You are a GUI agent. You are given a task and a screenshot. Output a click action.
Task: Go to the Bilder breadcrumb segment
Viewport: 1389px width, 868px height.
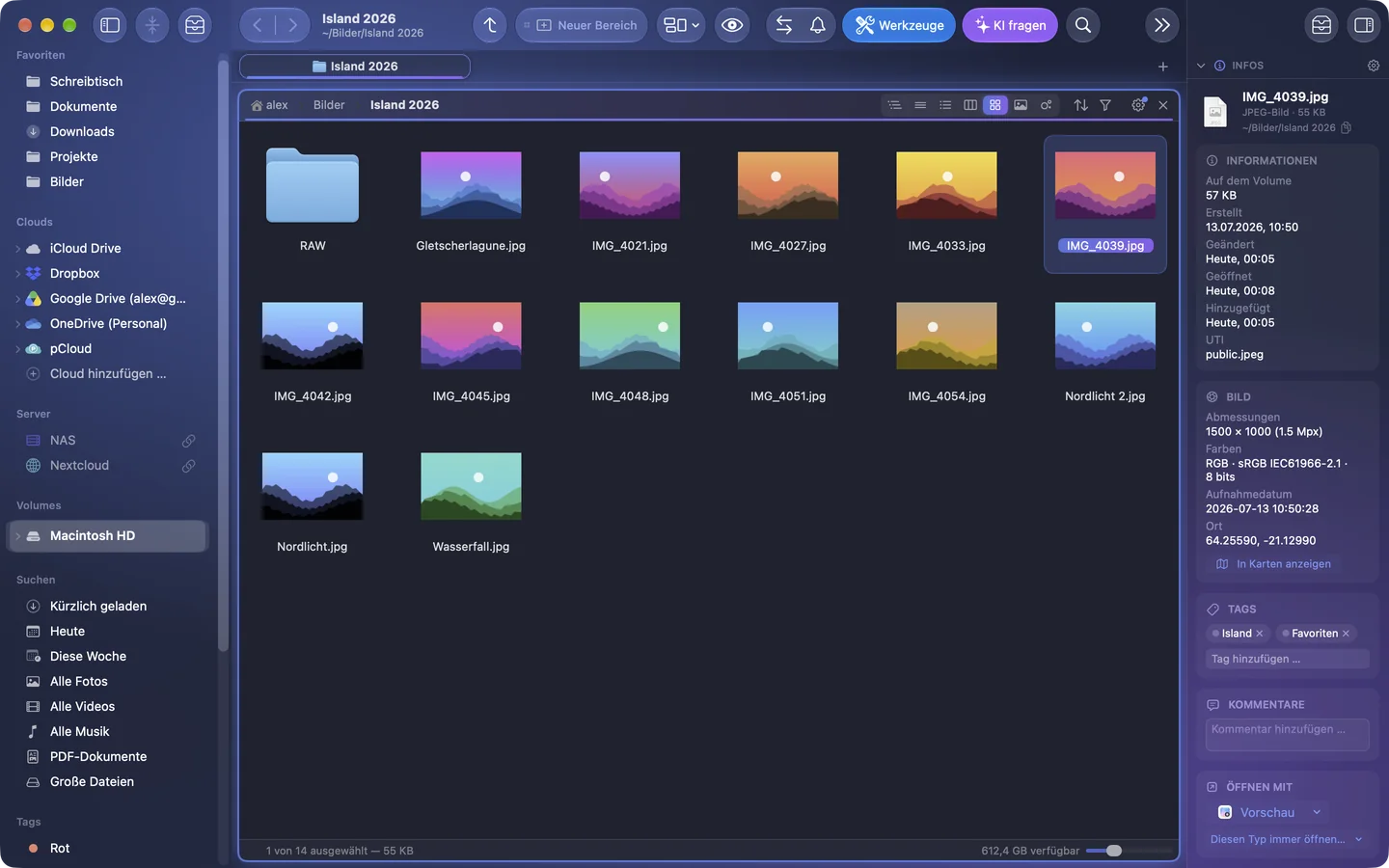(x=329, y=105)
